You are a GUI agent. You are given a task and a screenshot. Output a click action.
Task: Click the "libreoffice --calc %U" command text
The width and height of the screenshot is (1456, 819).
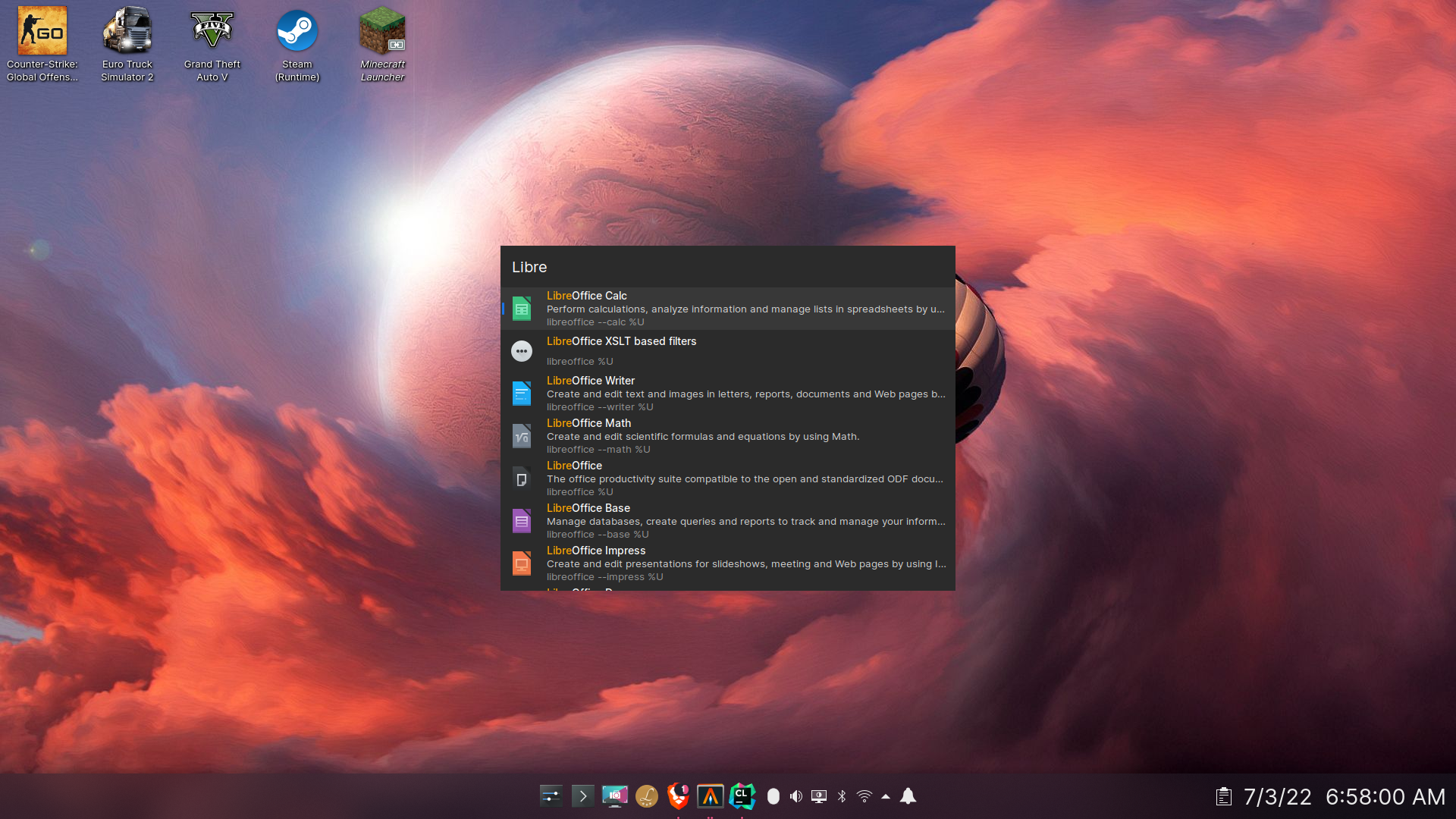click(x=595, y=322)
